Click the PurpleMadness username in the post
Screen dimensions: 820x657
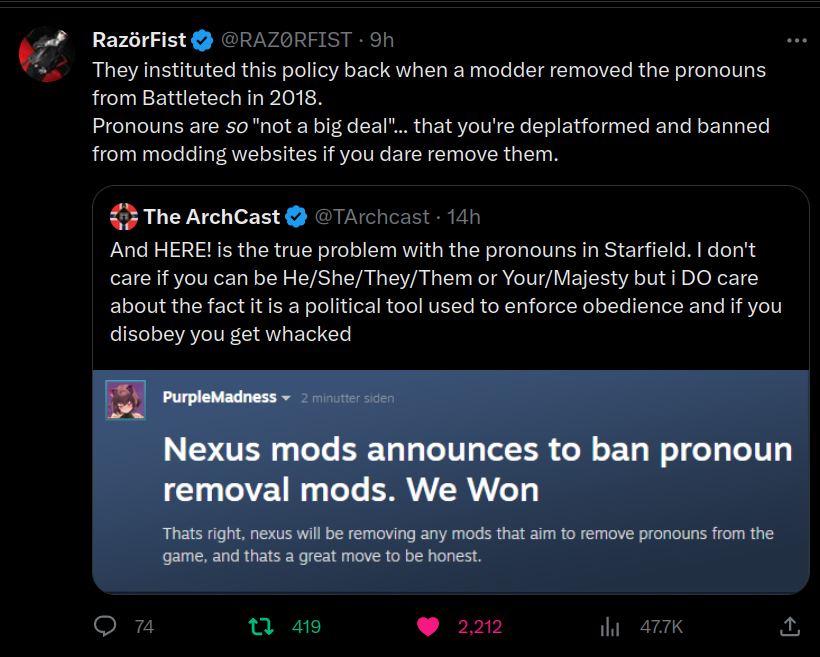click(x=219, y=397)
